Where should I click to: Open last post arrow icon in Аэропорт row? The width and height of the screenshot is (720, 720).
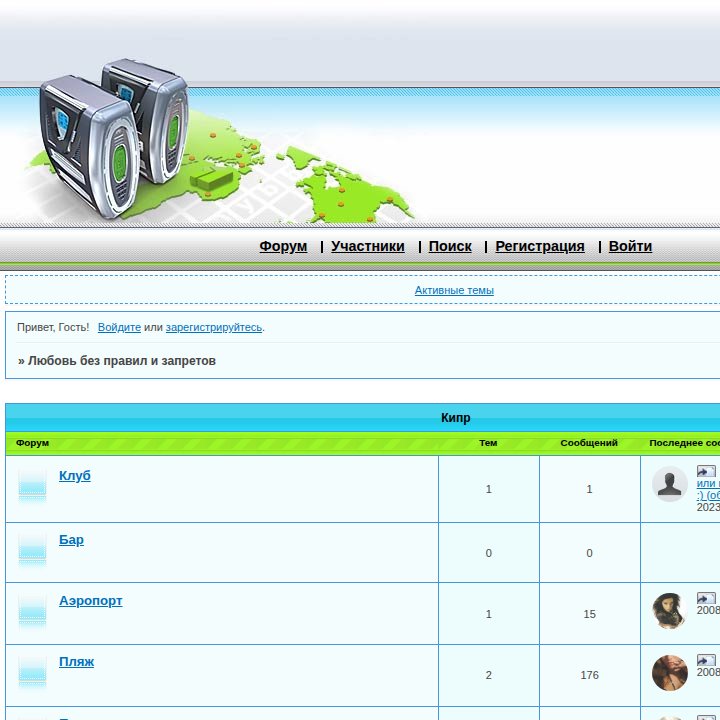(706, 598)
